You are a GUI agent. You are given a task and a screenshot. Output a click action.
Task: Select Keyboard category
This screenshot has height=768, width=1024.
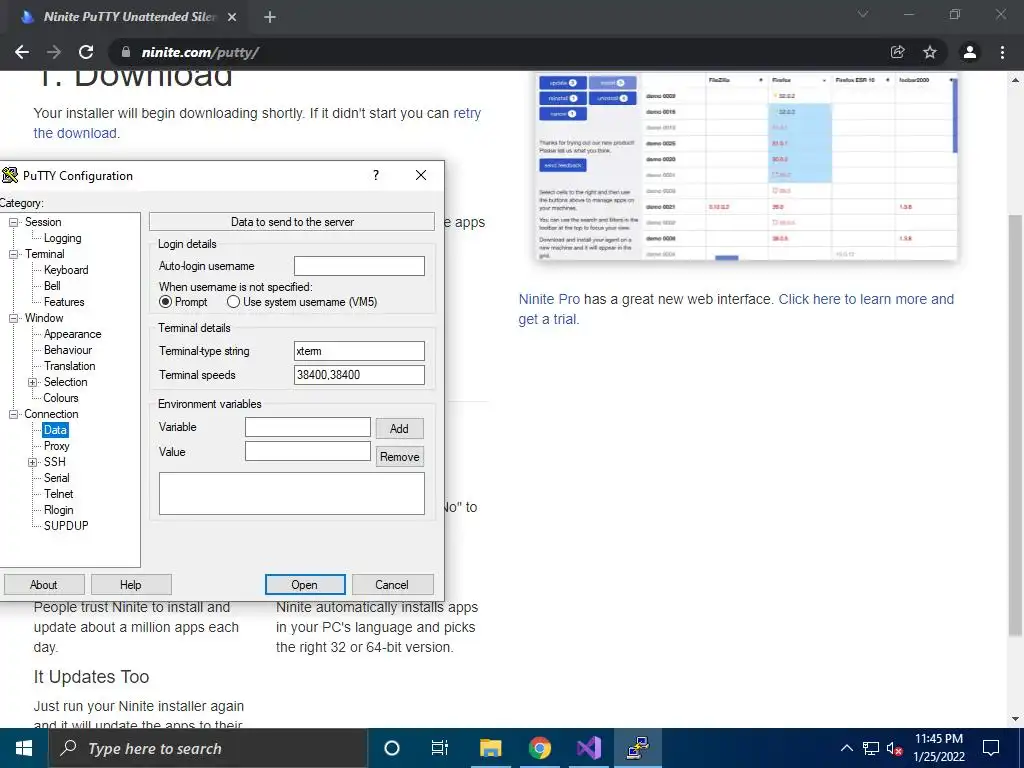[x=66, y=270]
